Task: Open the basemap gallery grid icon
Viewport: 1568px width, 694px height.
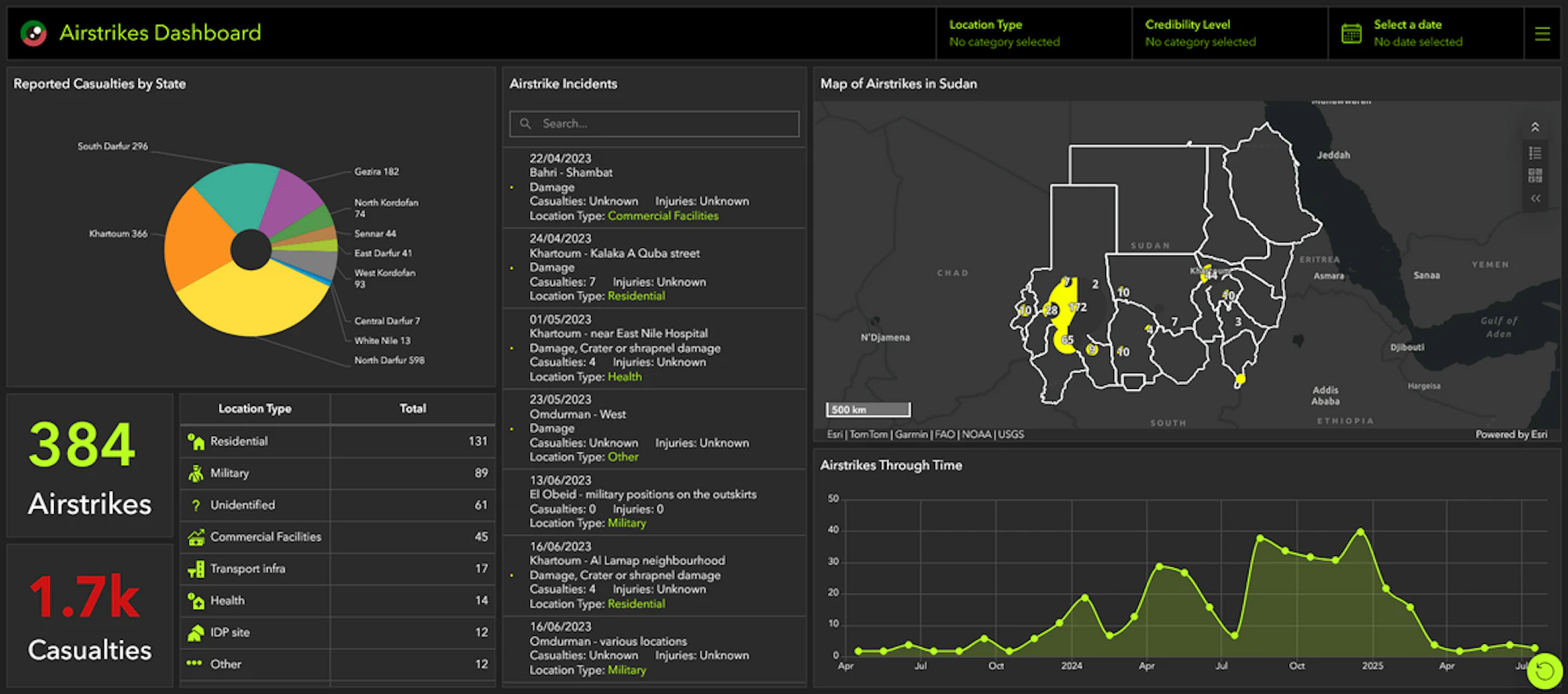Action: [x=1535, y=176]
